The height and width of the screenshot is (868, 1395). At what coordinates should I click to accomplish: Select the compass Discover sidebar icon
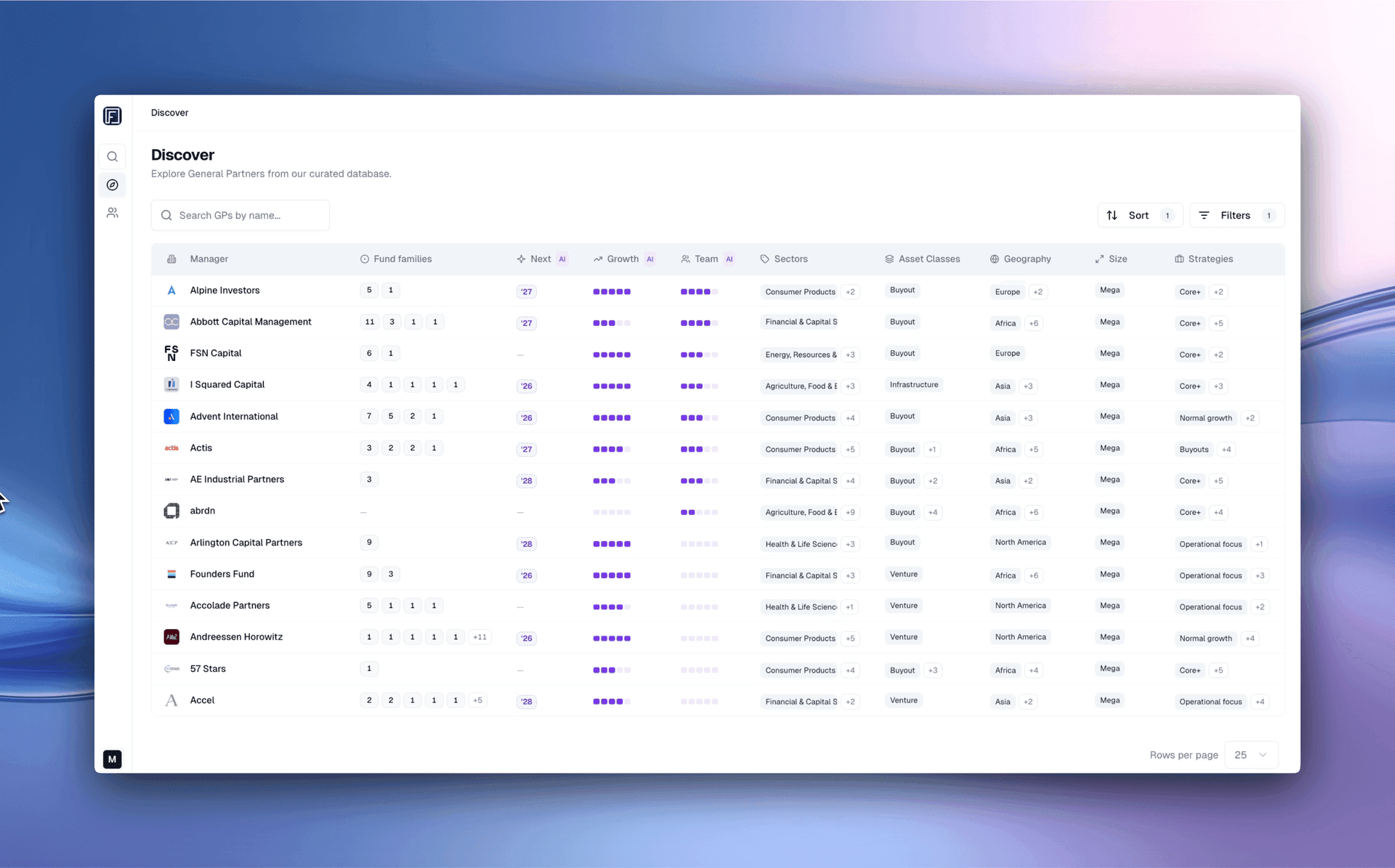(113, 185)
